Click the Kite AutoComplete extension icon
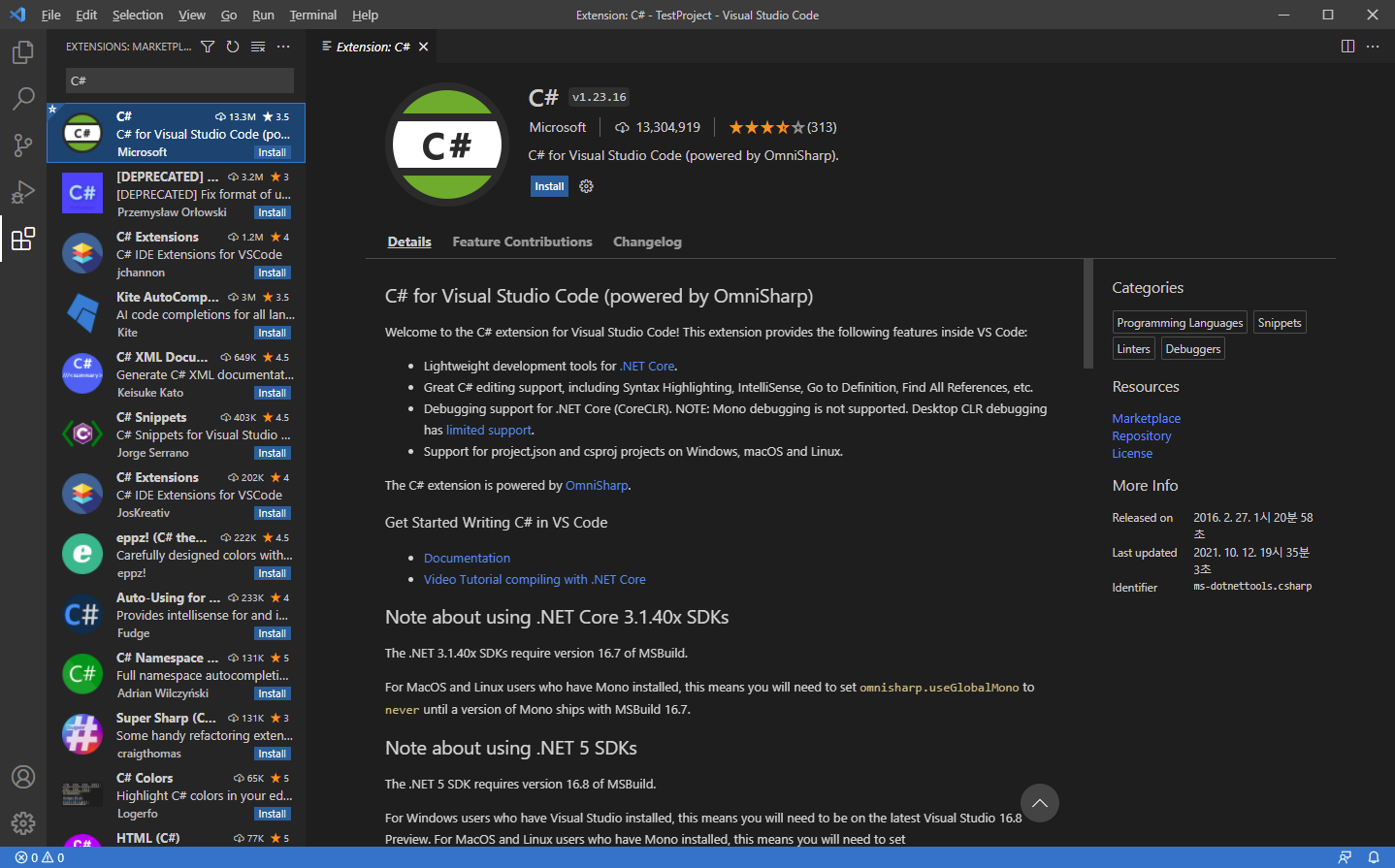1395x868 pixels. (82, 313)
